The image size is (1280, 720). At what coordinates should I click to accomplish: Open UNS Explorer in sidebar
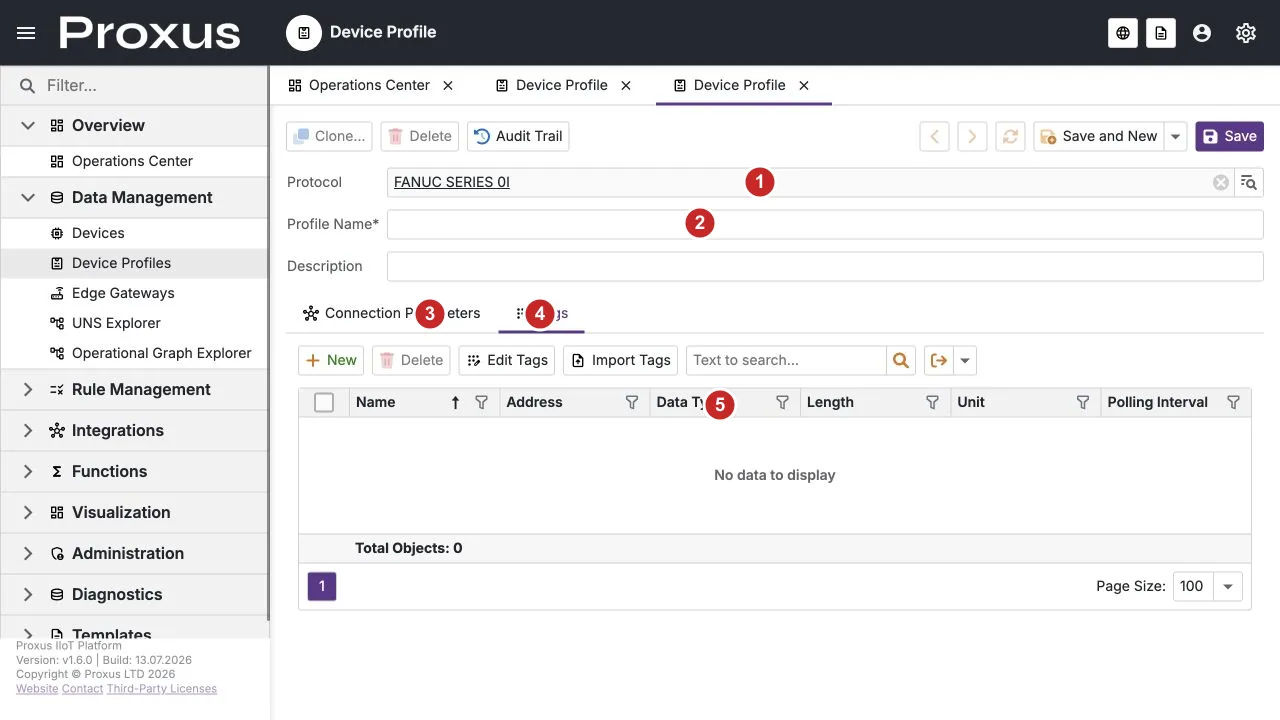(134, 323)
